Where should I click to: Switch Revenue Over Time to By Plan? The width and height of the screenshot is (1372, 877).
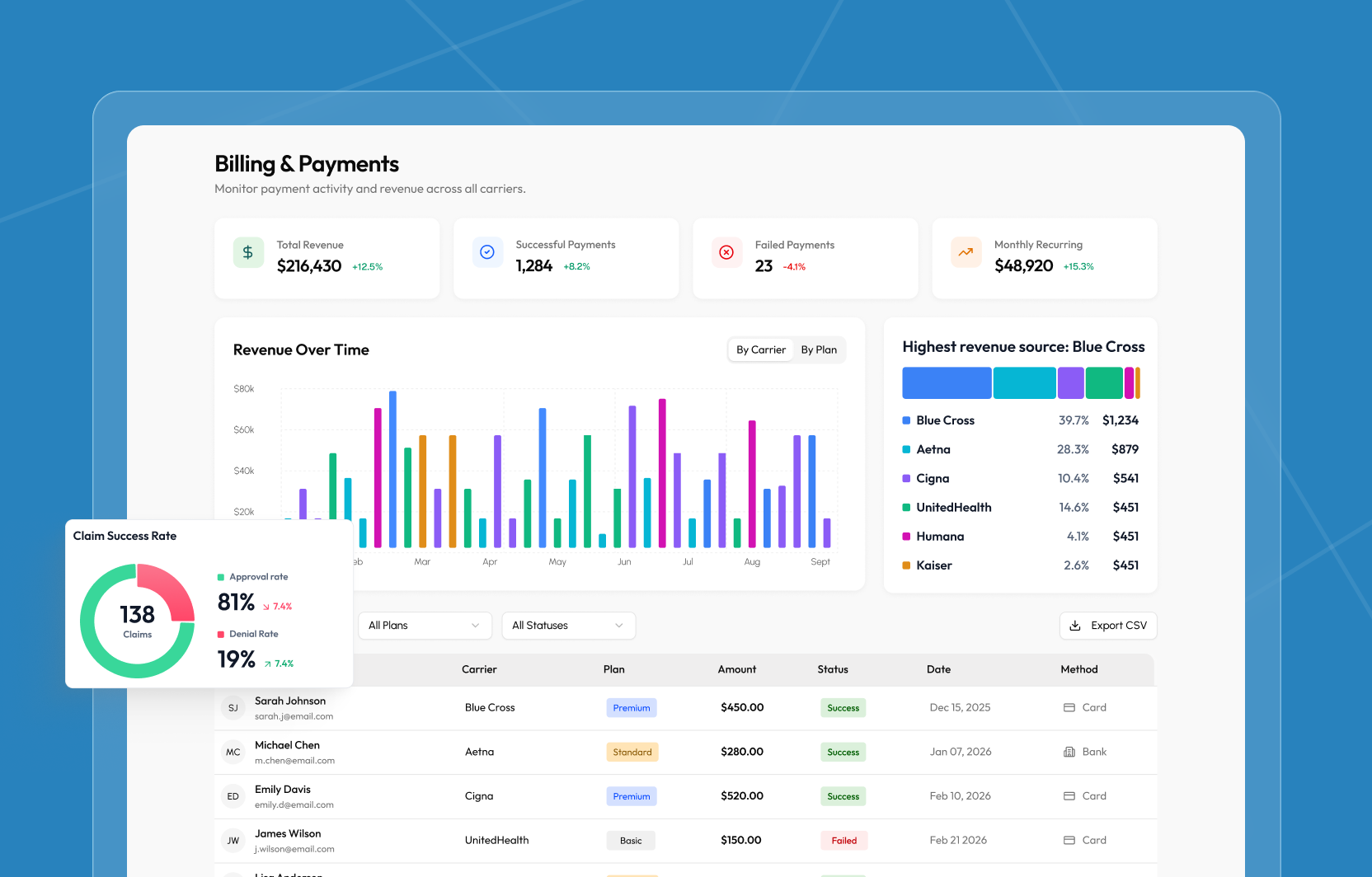pyautogui.click(x=819, y=349)
